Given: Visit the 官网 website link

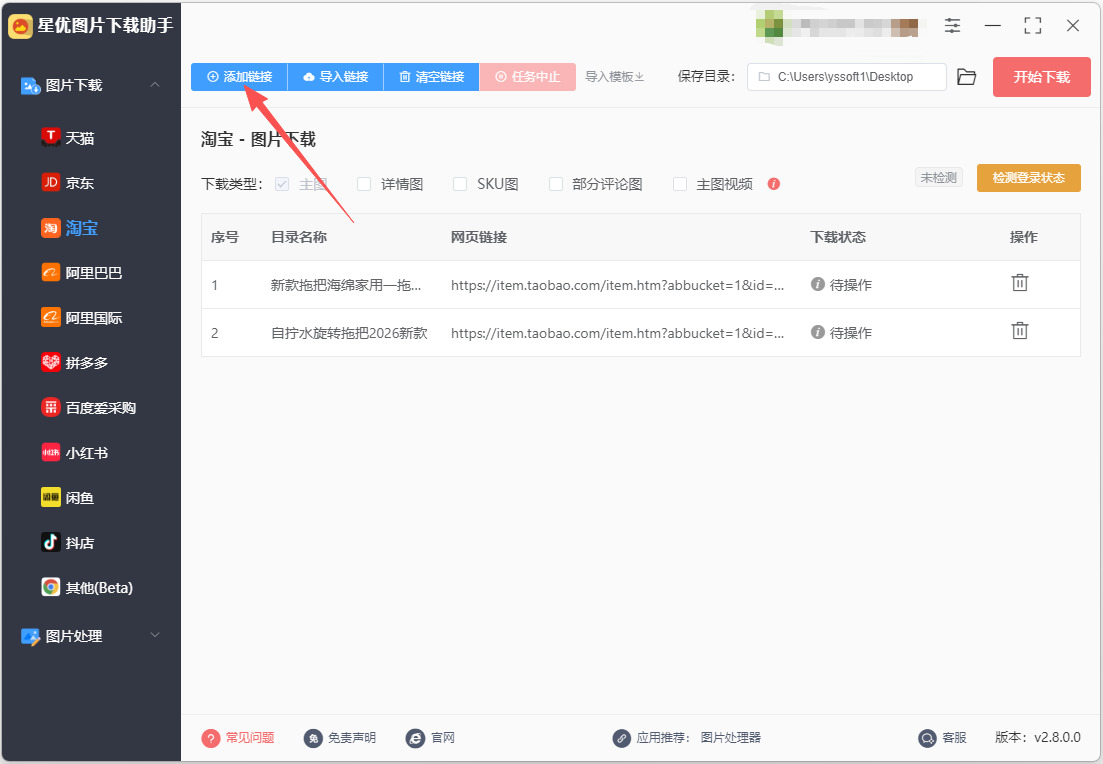Looking at the screenshot, I should (x=430, y=738).
